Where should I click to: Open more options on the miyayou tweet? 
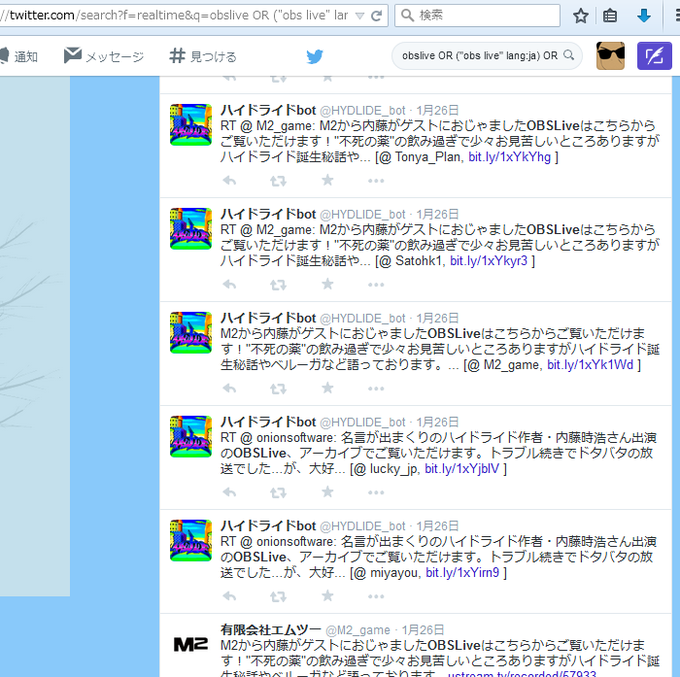[x=376, y=597]
